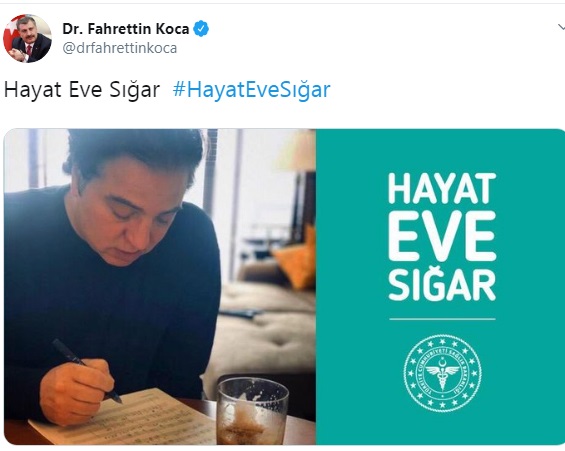565x451 pixels.
Task: Open the @drfahrettinkoca handle link
Action: coord(120,48)
